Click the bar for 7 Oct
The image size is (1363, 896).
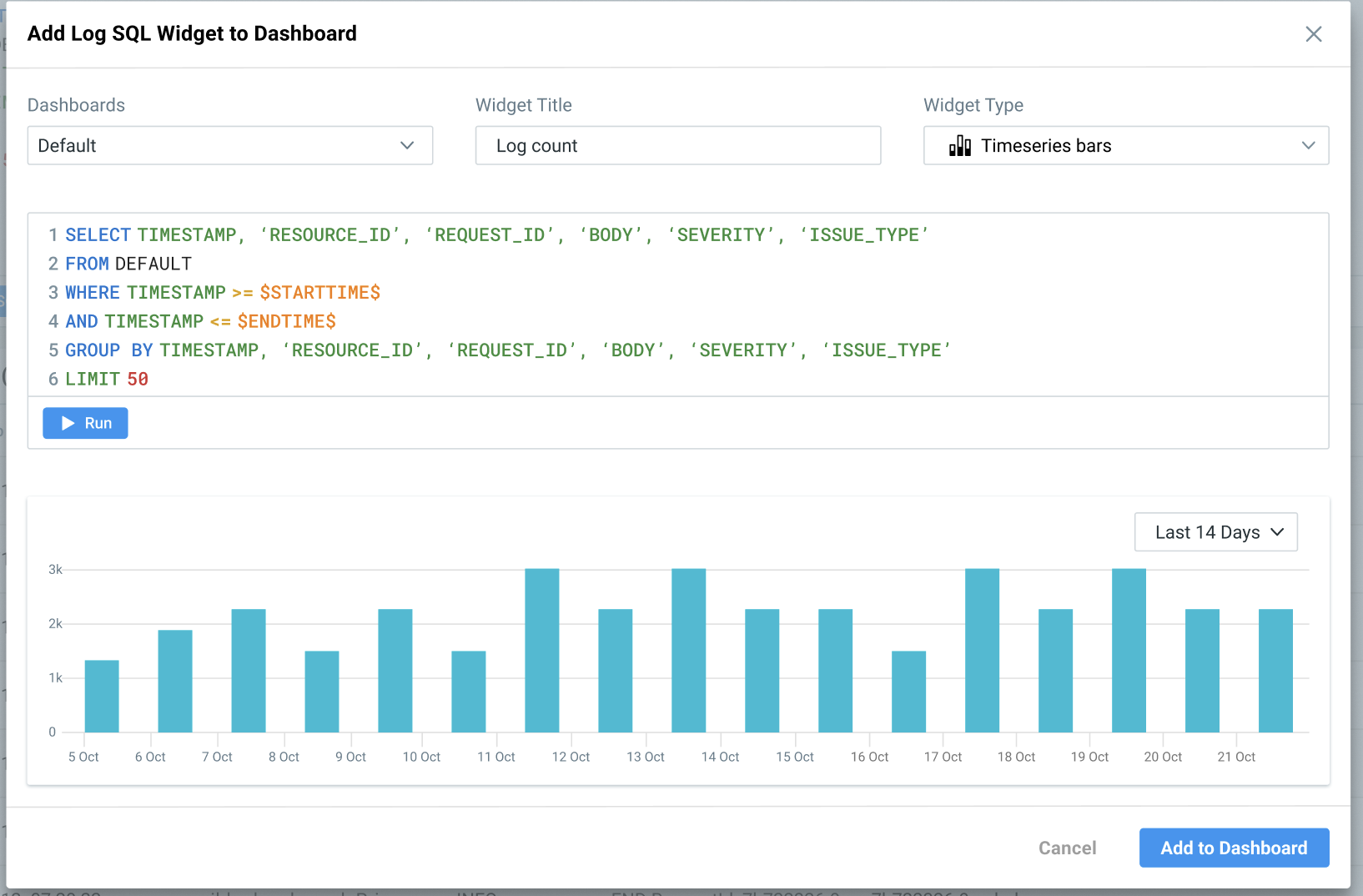pos(249,671)
